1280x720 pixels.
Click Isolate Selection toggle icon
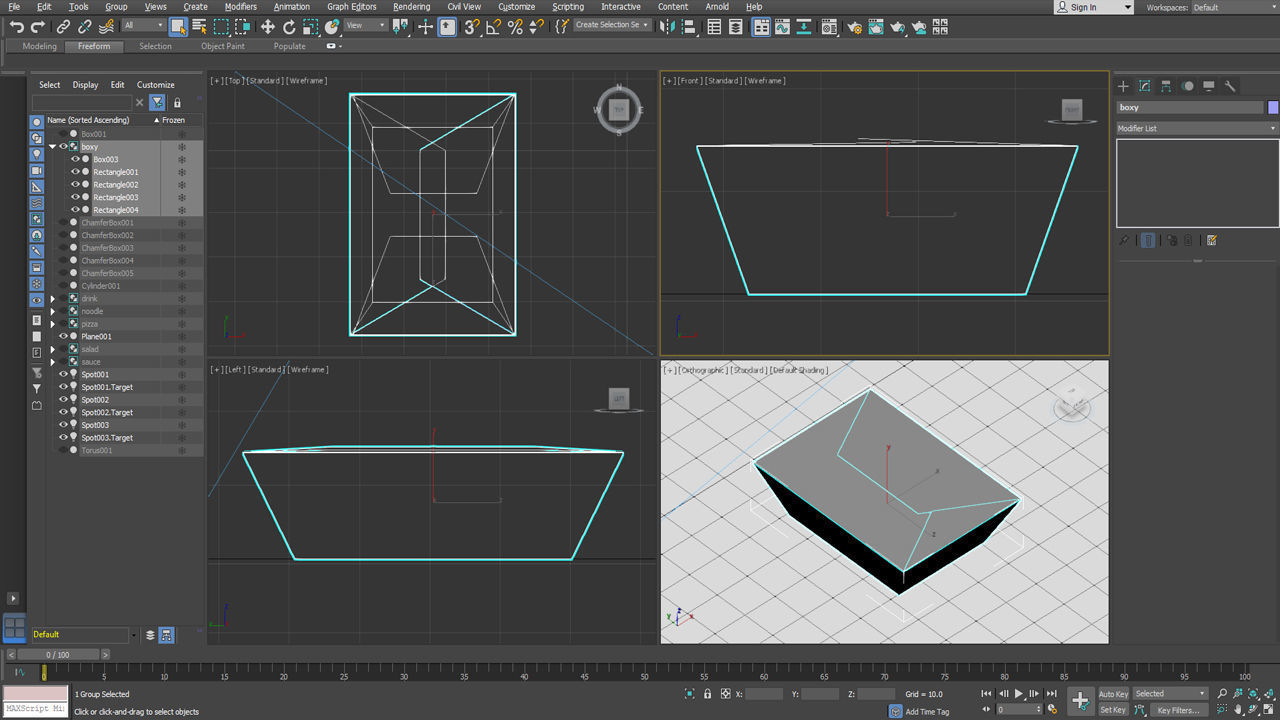[x=689, y=693]
